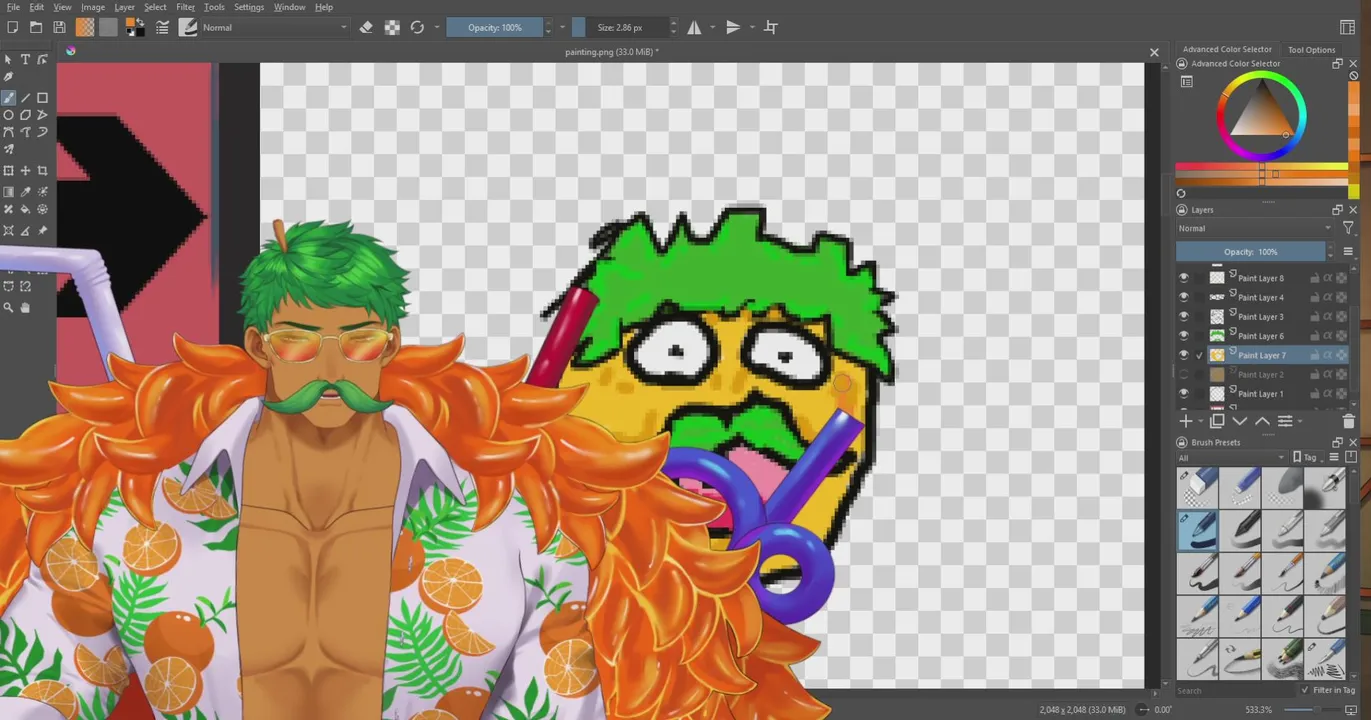
Task: Select the Freehand Brush tool
Action: tap(9, 98)
